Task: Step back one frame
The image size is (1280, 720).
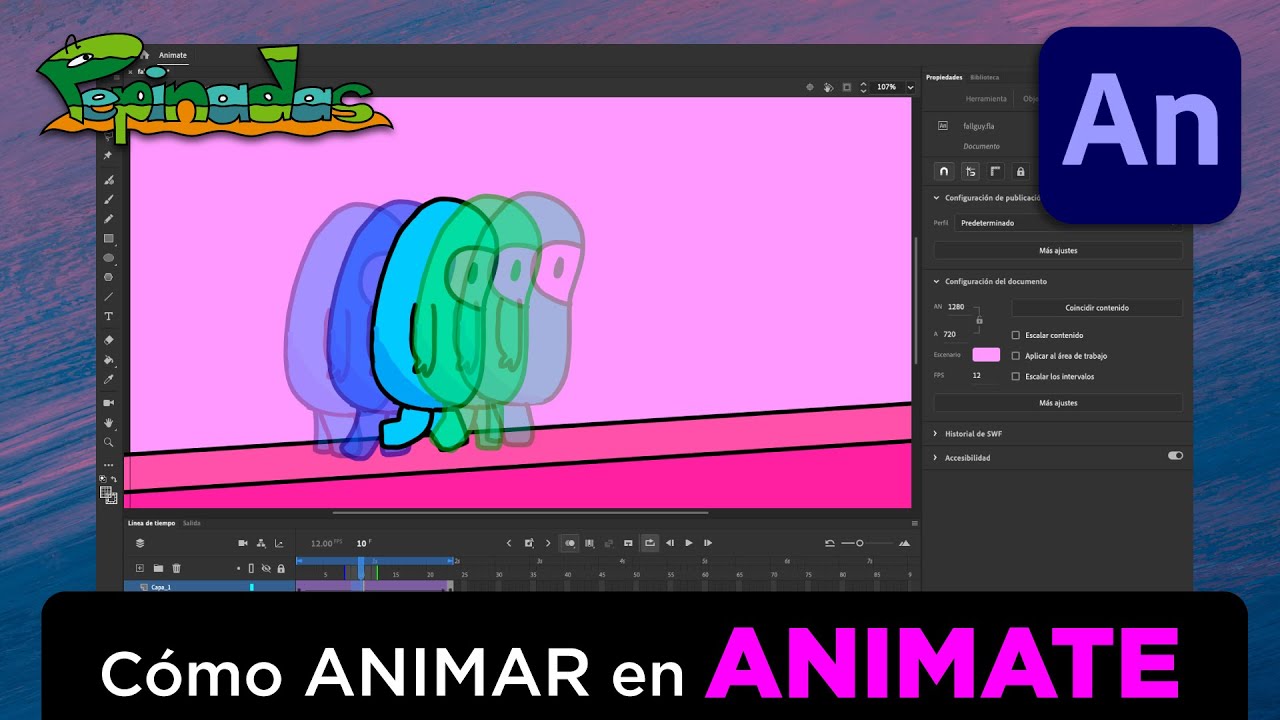Action: pos(669,543)
